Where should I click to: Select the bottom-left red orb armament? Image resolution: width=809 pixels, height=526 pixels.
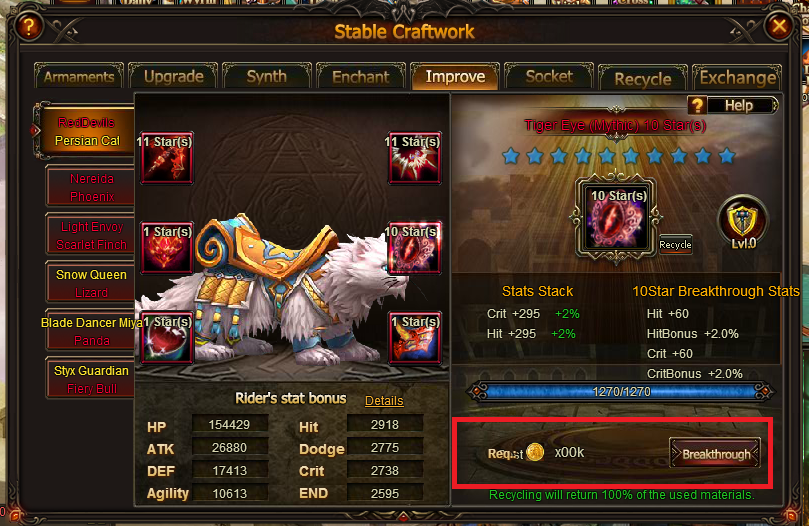166,338
